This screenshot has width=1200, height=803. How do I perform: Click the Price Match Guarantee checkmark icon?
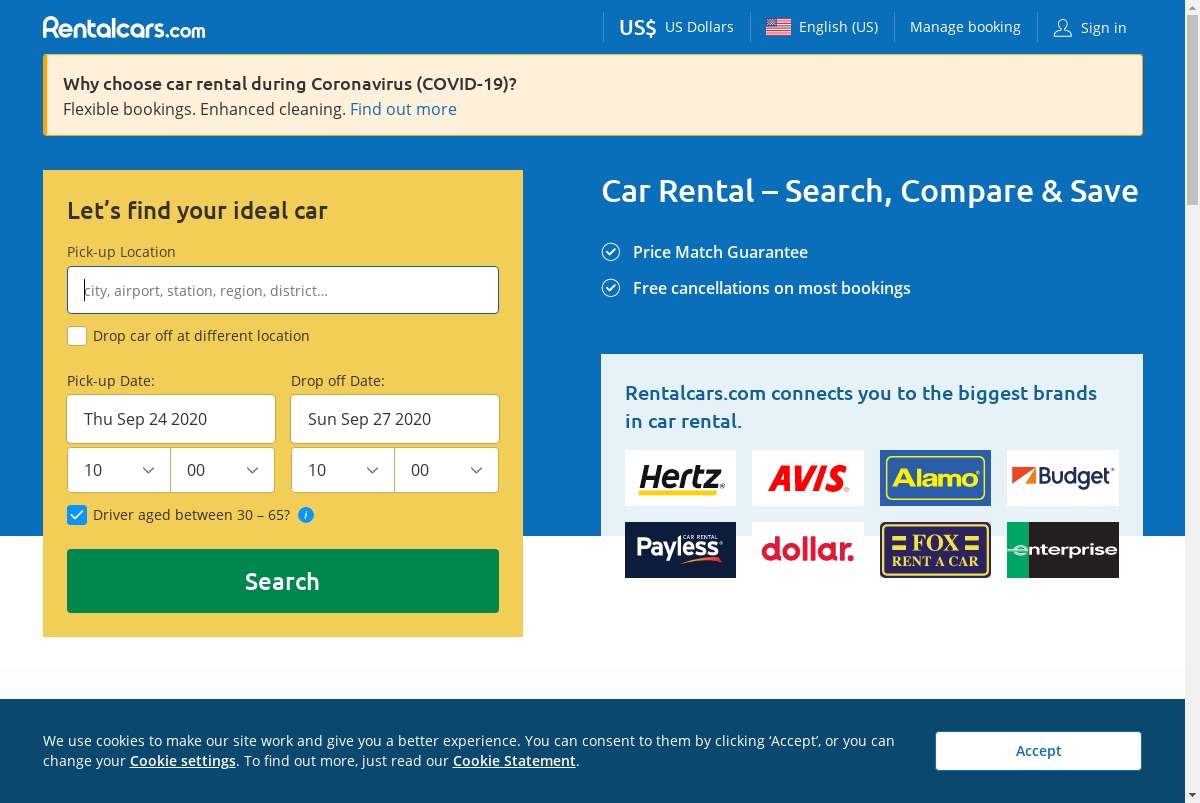pyautogui.click(x=611, y=252)
